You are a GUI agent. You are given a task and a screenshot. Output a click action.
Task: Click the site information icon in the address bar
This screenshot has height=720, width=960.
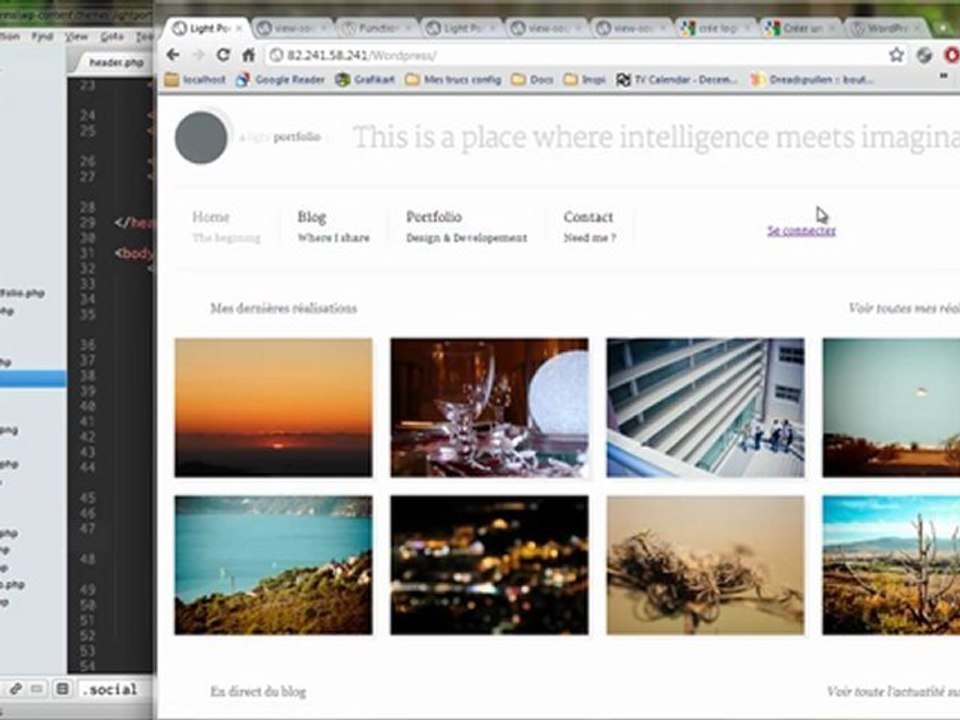277,55
